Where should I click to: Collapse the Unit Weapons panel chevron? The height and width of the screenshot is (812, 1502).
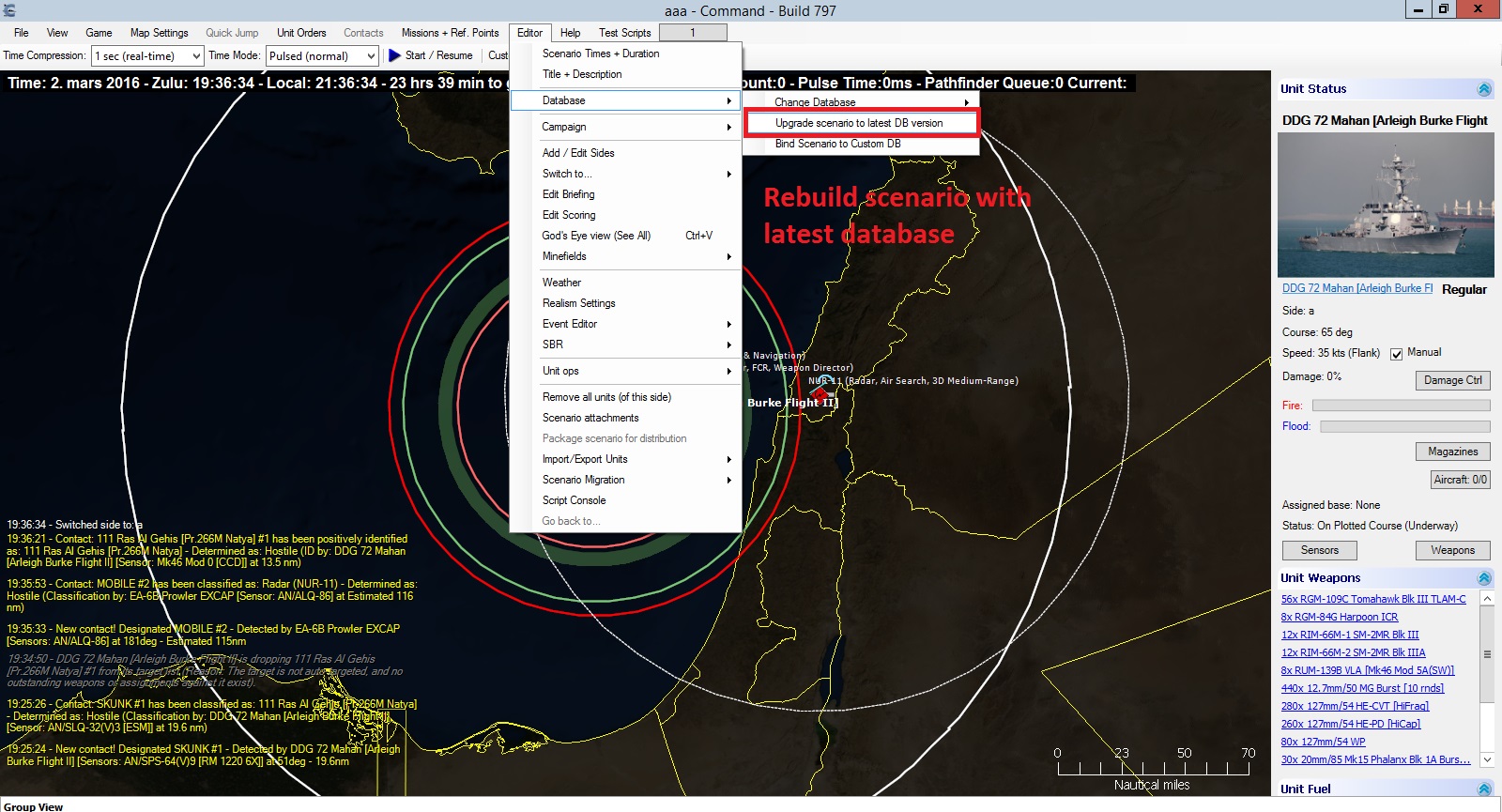pyautogui.click(x=1484, y=578)
